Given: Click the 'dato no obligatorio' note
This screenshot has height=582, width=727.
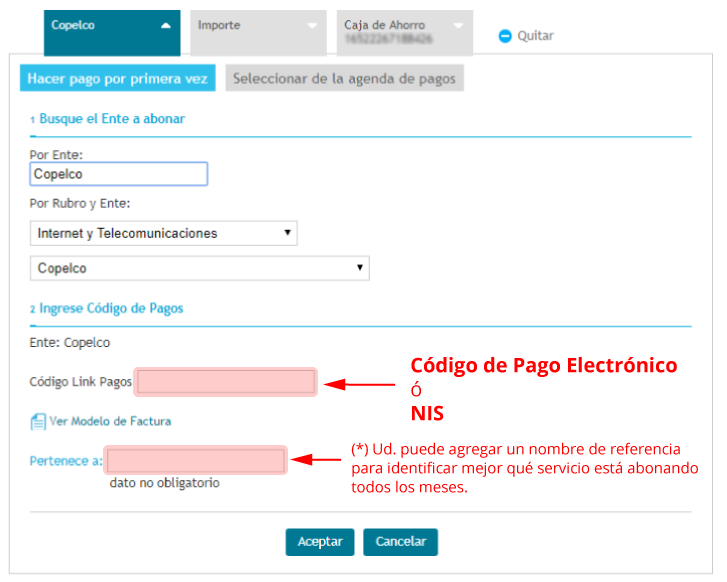Looking at the screenshot, I should [165, 483].
